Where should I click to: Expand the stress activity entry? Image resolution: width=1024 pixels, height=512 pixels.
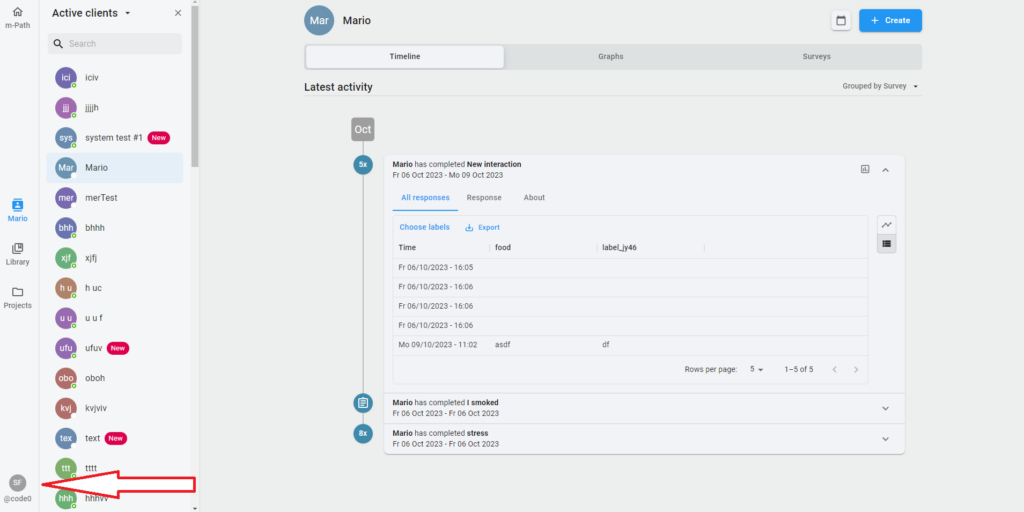[x=885, y=438]
